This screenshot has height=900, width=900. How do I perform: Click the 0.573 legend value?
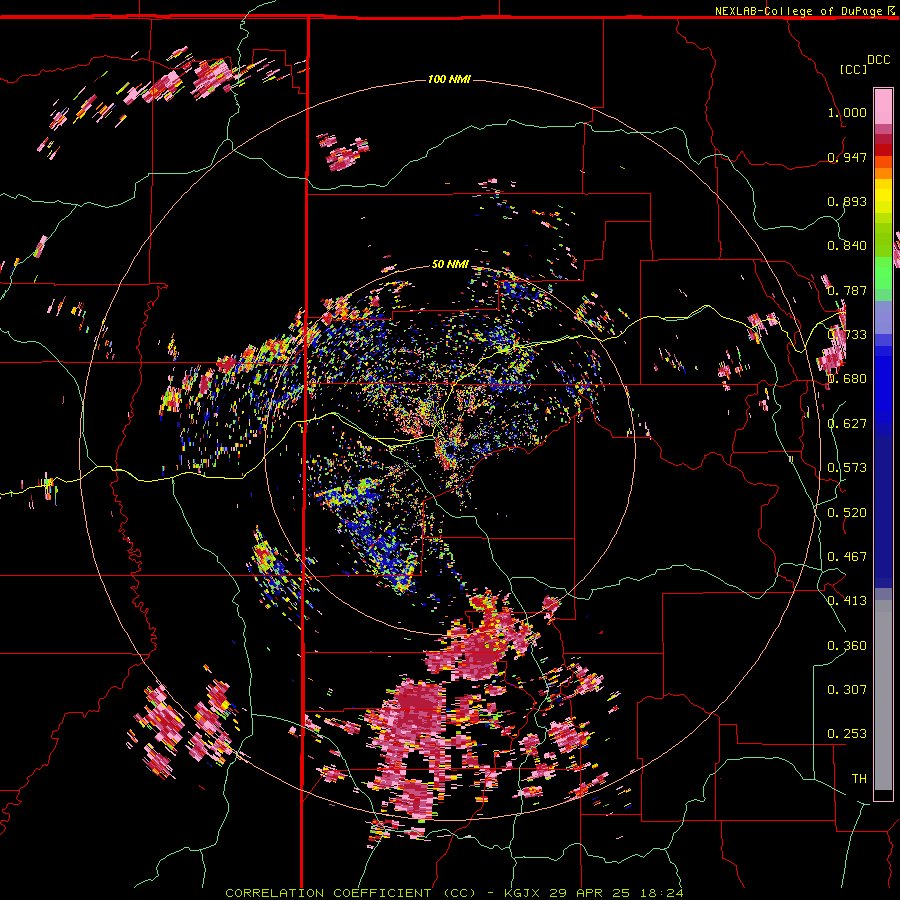847,468
